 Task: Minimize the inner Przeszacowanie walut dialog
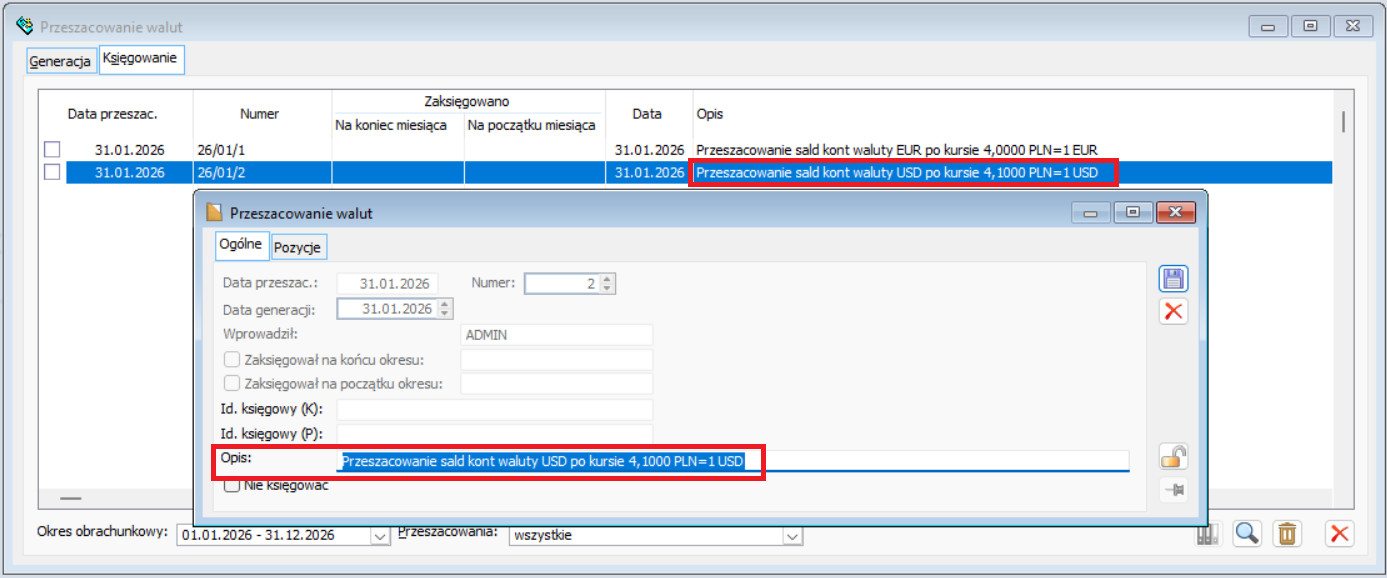pyautogui.click(x=1091, y=212)
